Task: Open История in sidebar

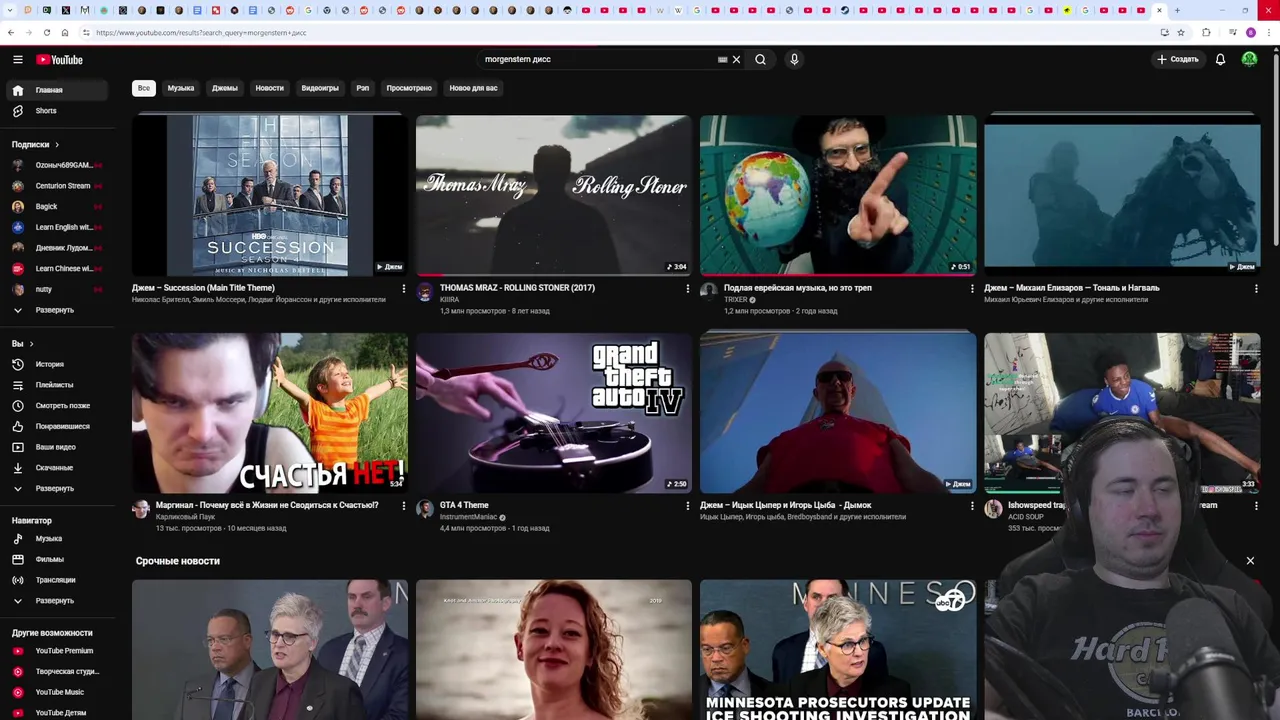Action: (57, 364)
